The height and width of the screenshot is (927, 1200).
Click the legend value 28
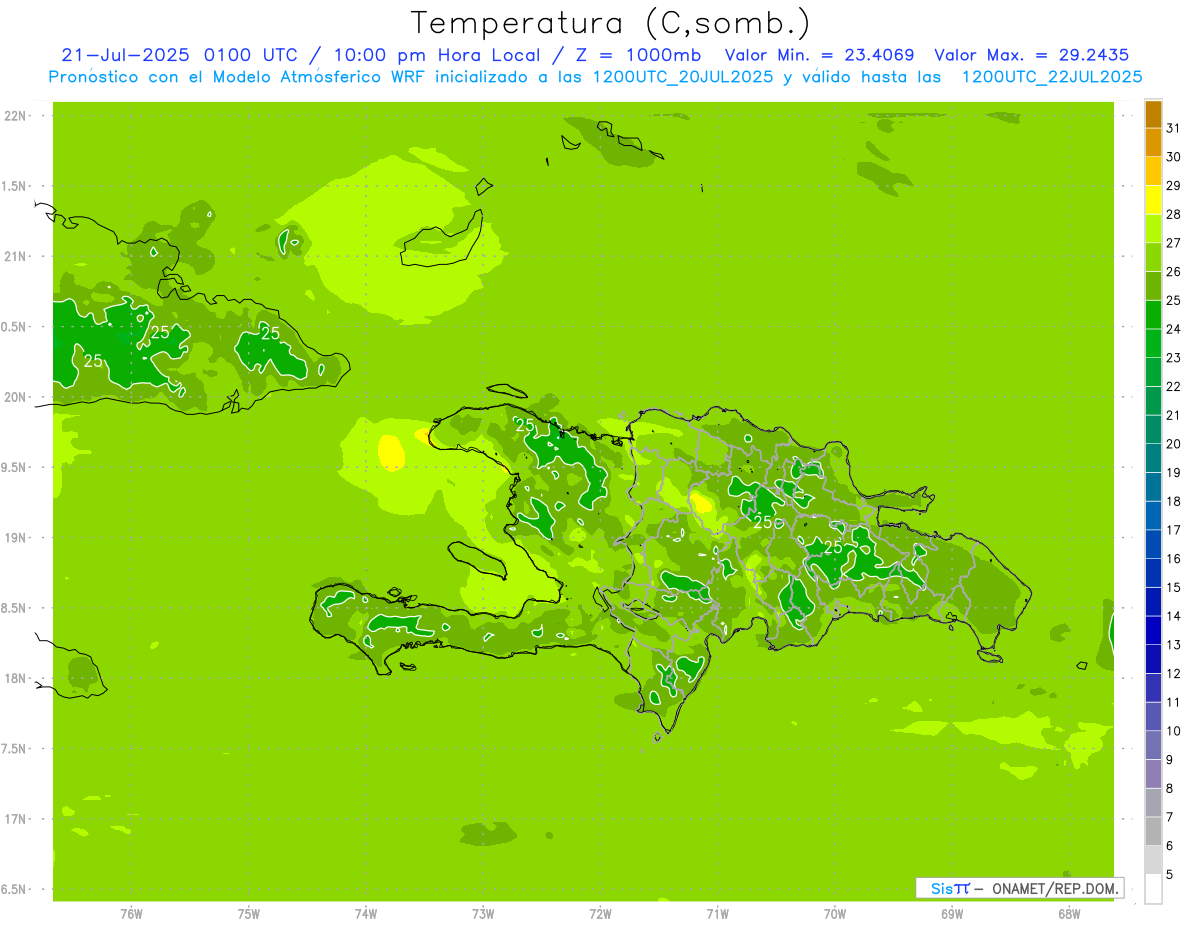coord(1173,214)
